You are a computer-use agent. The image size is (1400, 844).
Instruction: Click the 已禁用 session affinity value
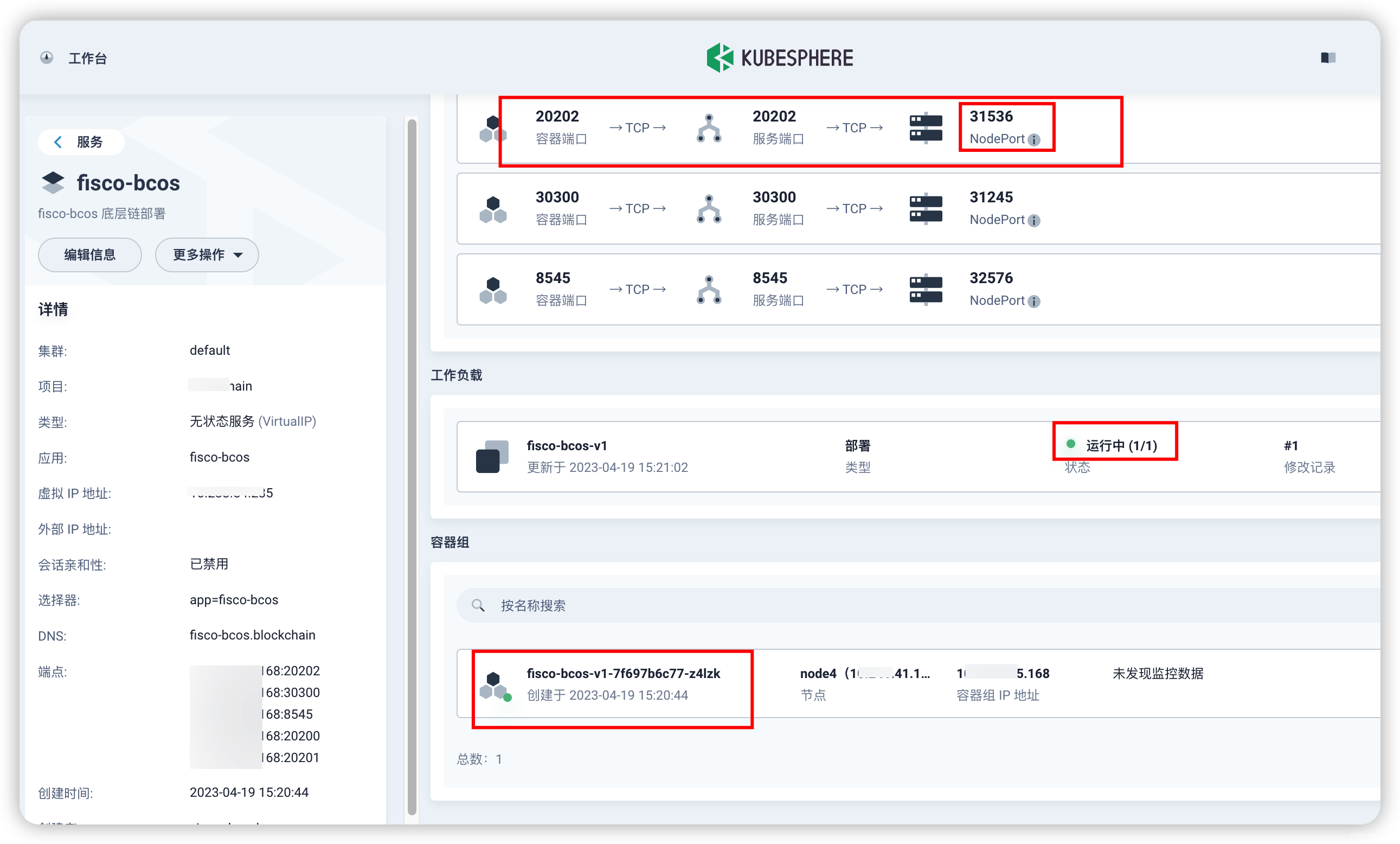(x=209, y=564)
